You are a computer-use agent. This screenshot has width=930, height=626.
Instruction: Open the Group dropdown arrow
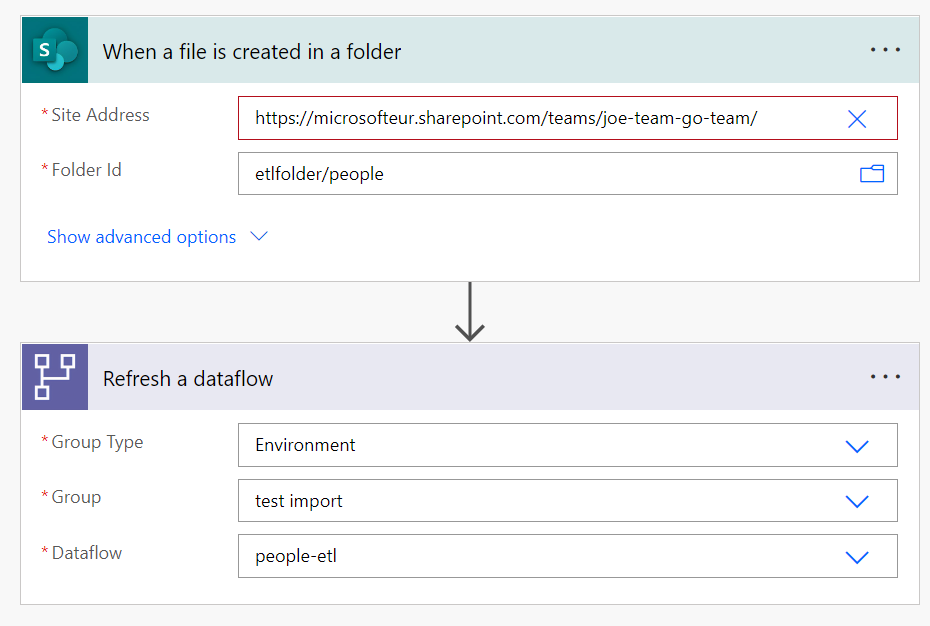coord(856,501)
